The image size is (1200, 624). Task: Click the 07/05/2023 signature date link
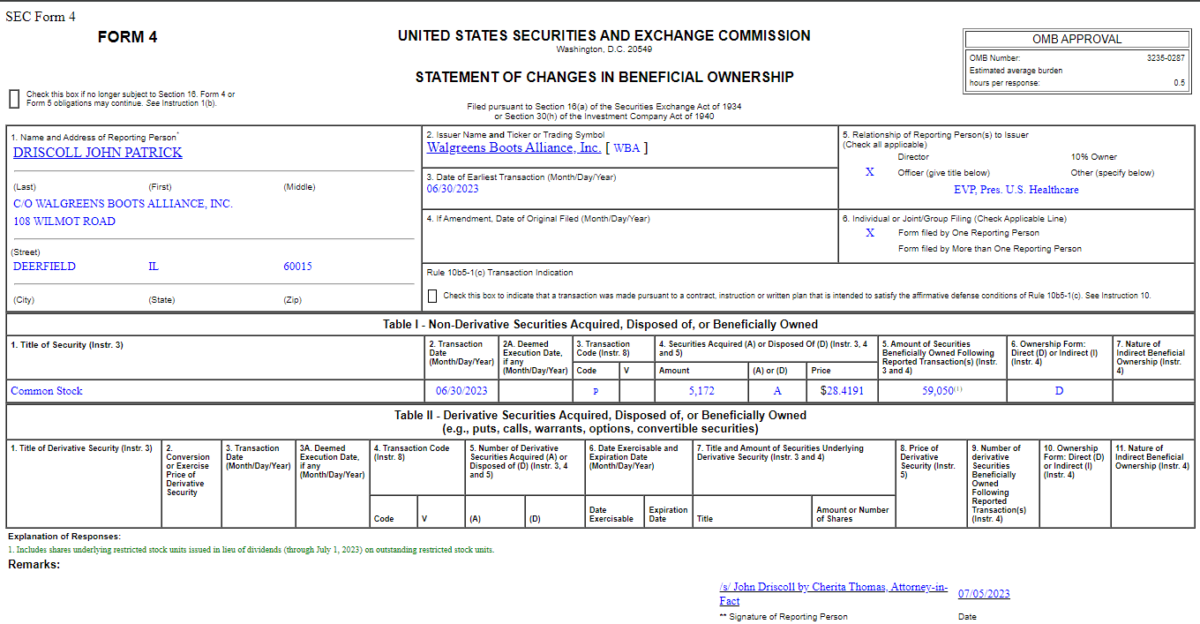(984, 594)
